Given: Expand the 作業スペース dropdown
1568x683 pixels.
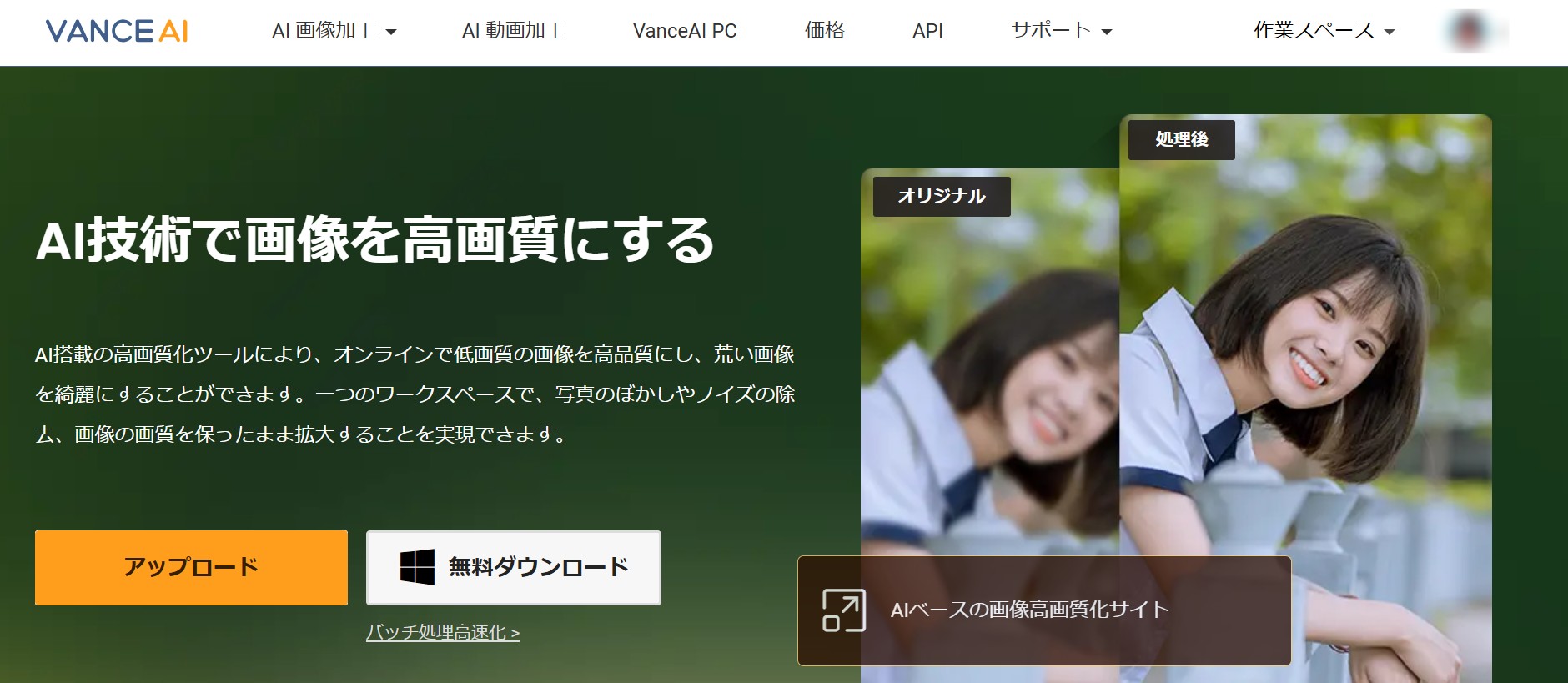Looking at the screenshot, I should click(1324, 31).
